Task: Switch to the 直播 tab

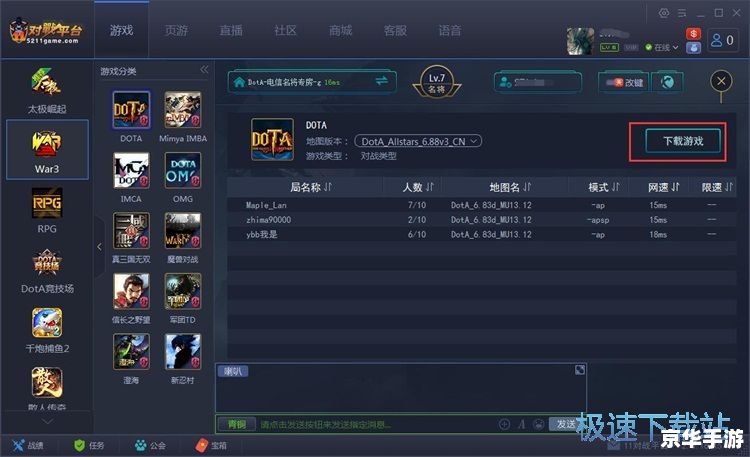Action: click(x=231, y=30)
